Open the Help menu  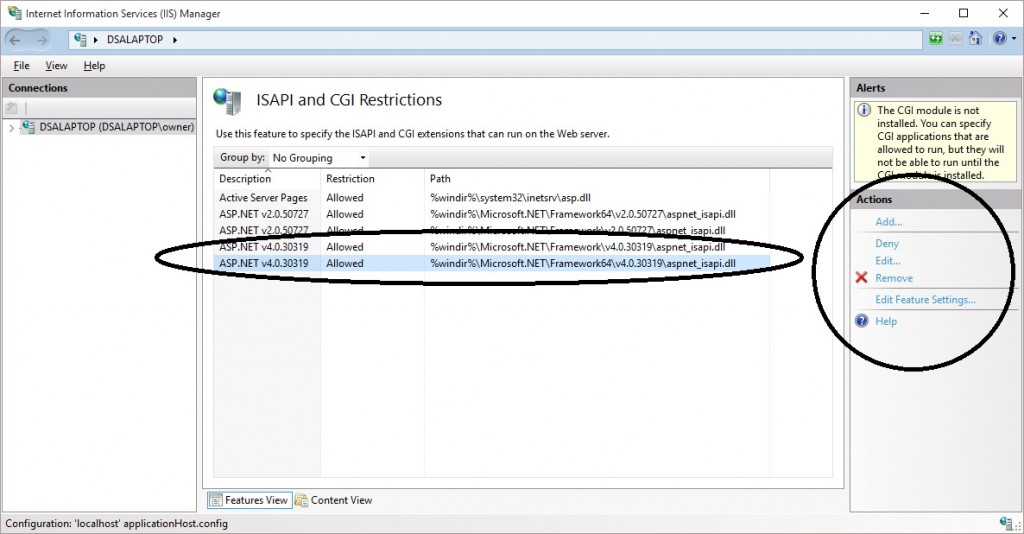[94, 65]
